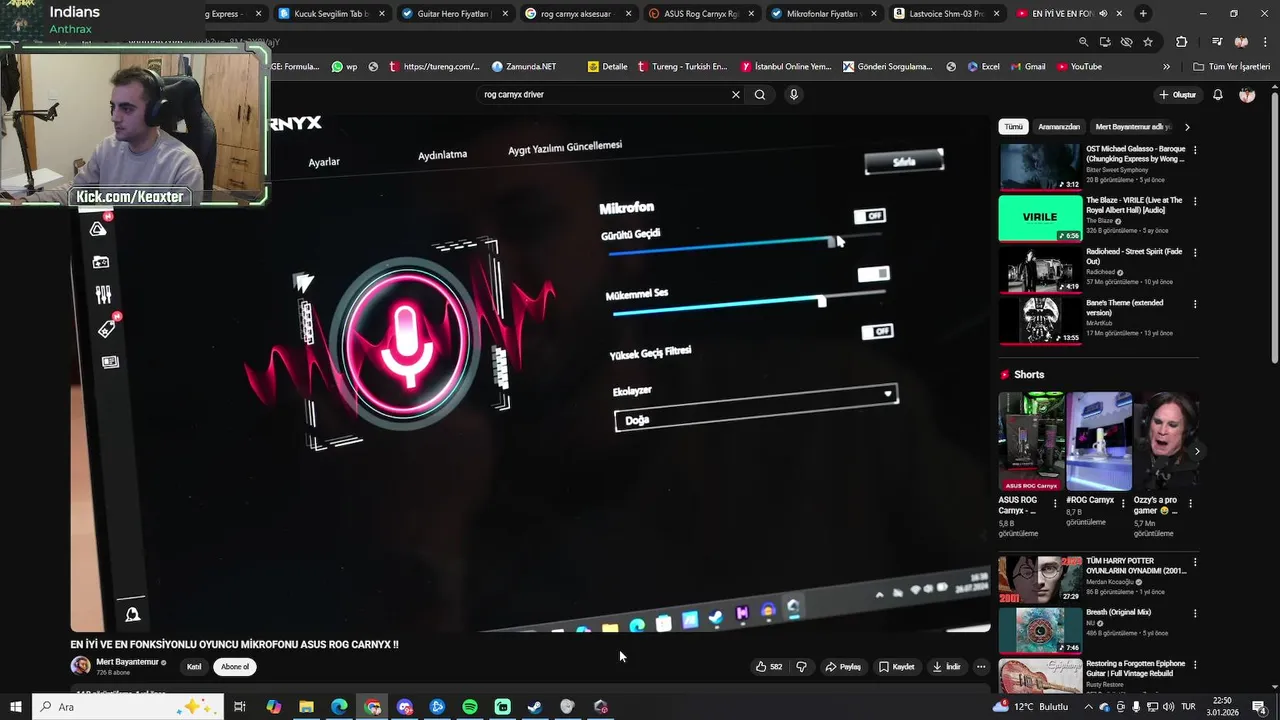Viewport: 1280px width, 720px height.
Task: Start voice search microphone in YouTube
Action: tap(794, 95)
